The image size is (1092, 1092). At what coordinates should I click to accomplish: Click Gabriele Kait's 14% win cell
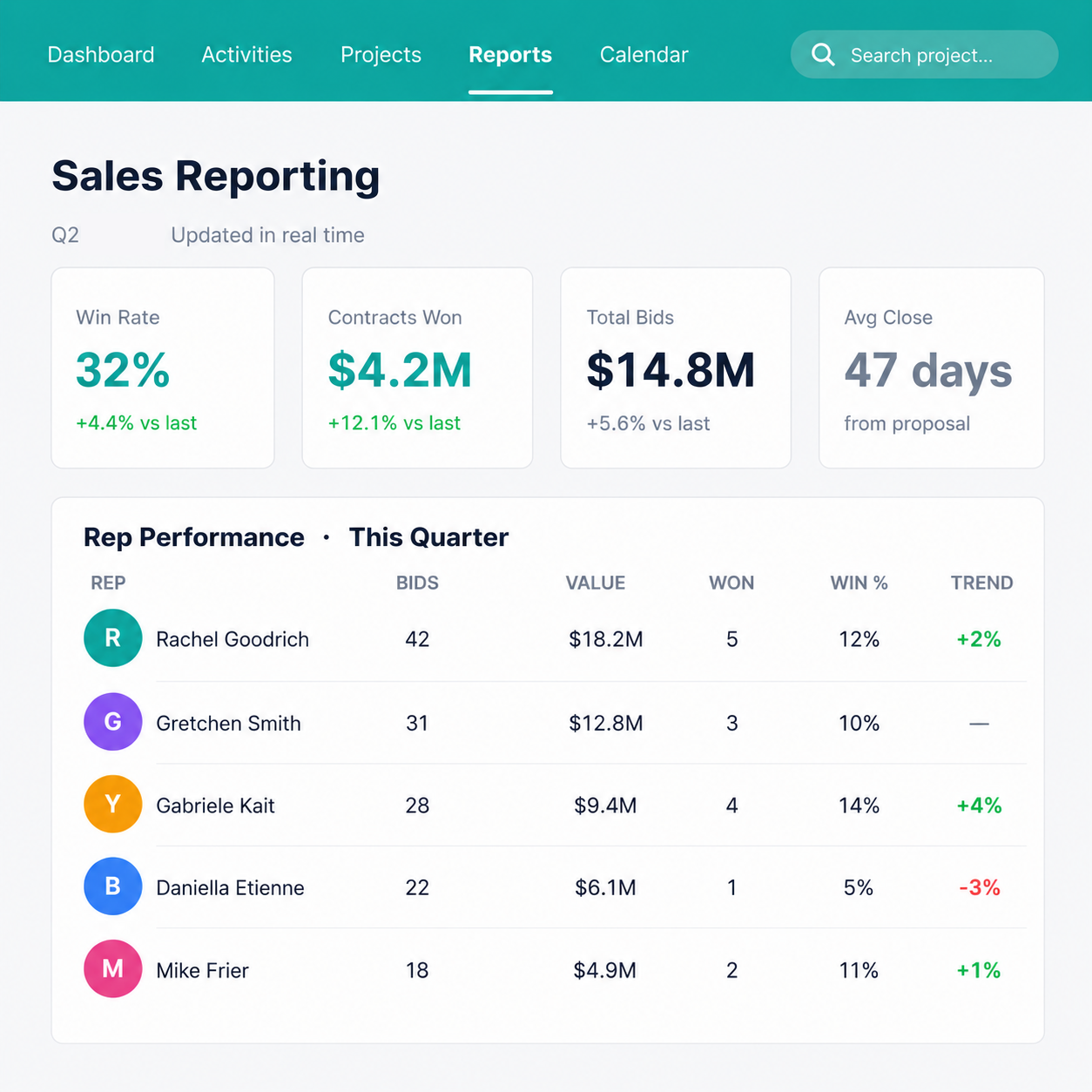coord(859,806)
